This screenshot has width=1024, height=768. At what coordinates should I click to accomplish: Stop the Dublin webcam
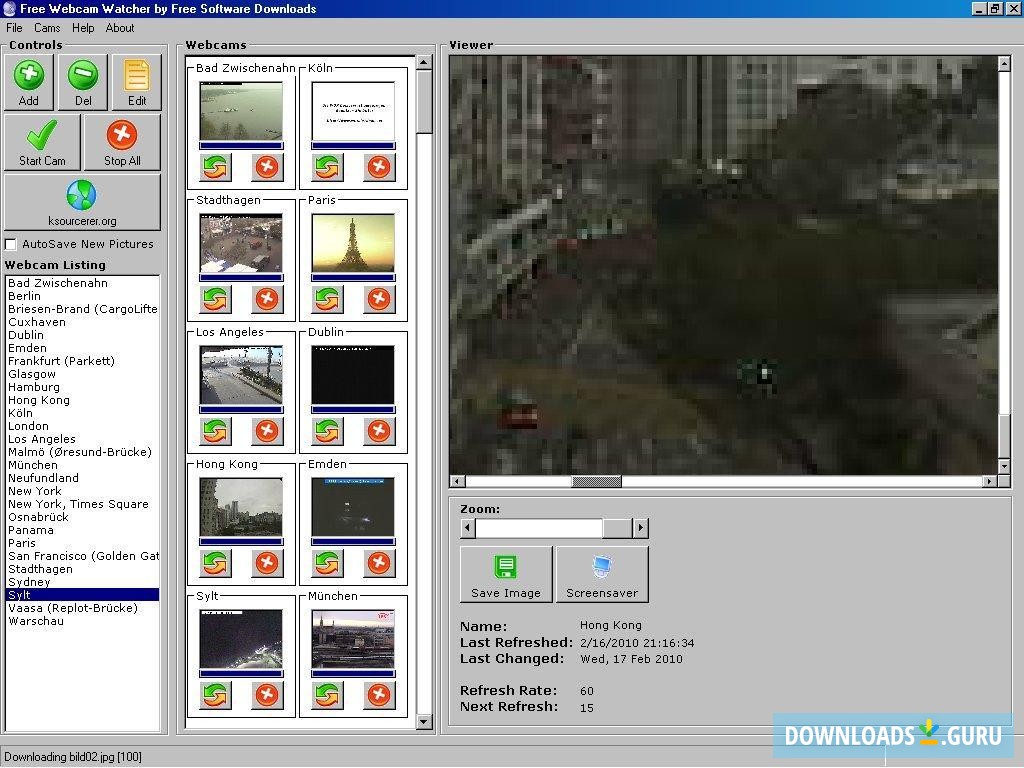point(379,431)
